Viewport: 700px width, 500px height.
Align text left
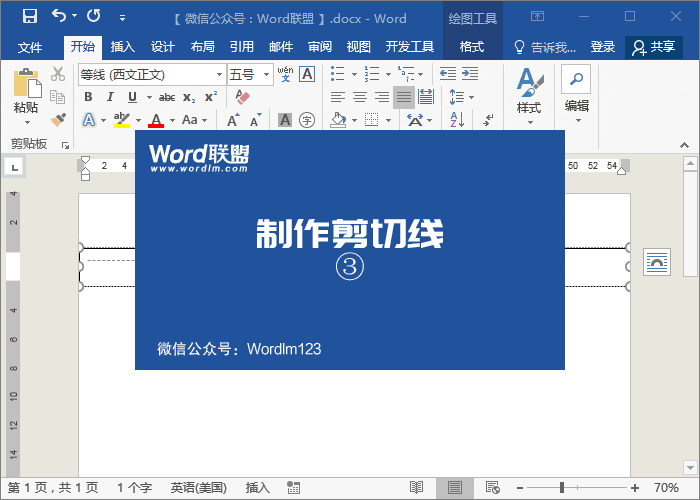[x=338, y=97]
